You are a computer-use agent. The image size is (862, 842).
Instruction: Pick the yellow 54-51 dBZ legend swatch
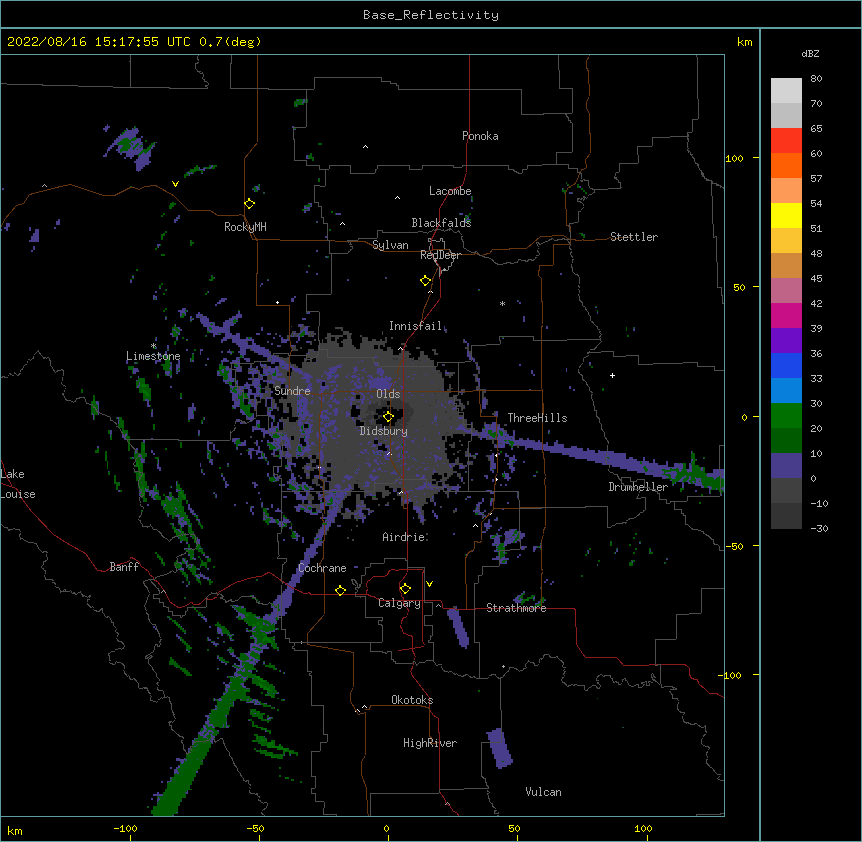pos(786,215)
